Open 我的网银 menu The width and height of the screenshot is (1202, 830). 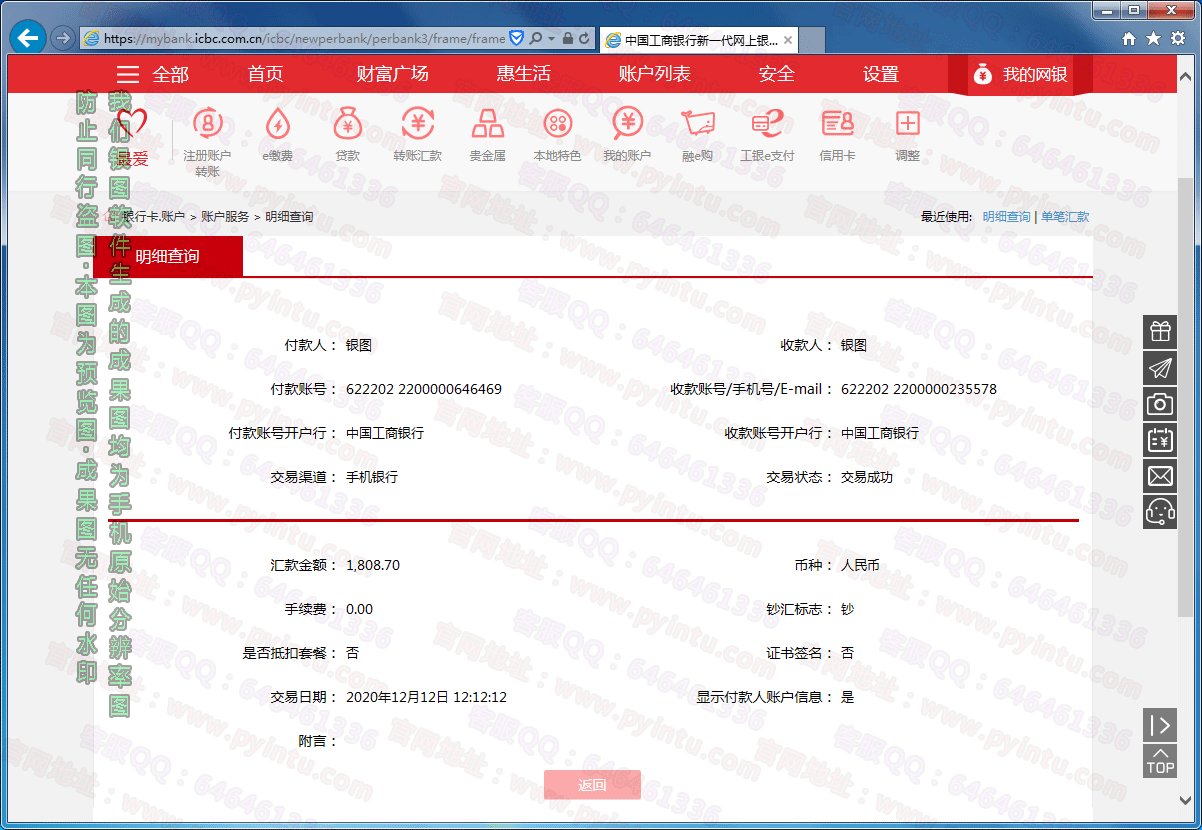click(1020, 75)
